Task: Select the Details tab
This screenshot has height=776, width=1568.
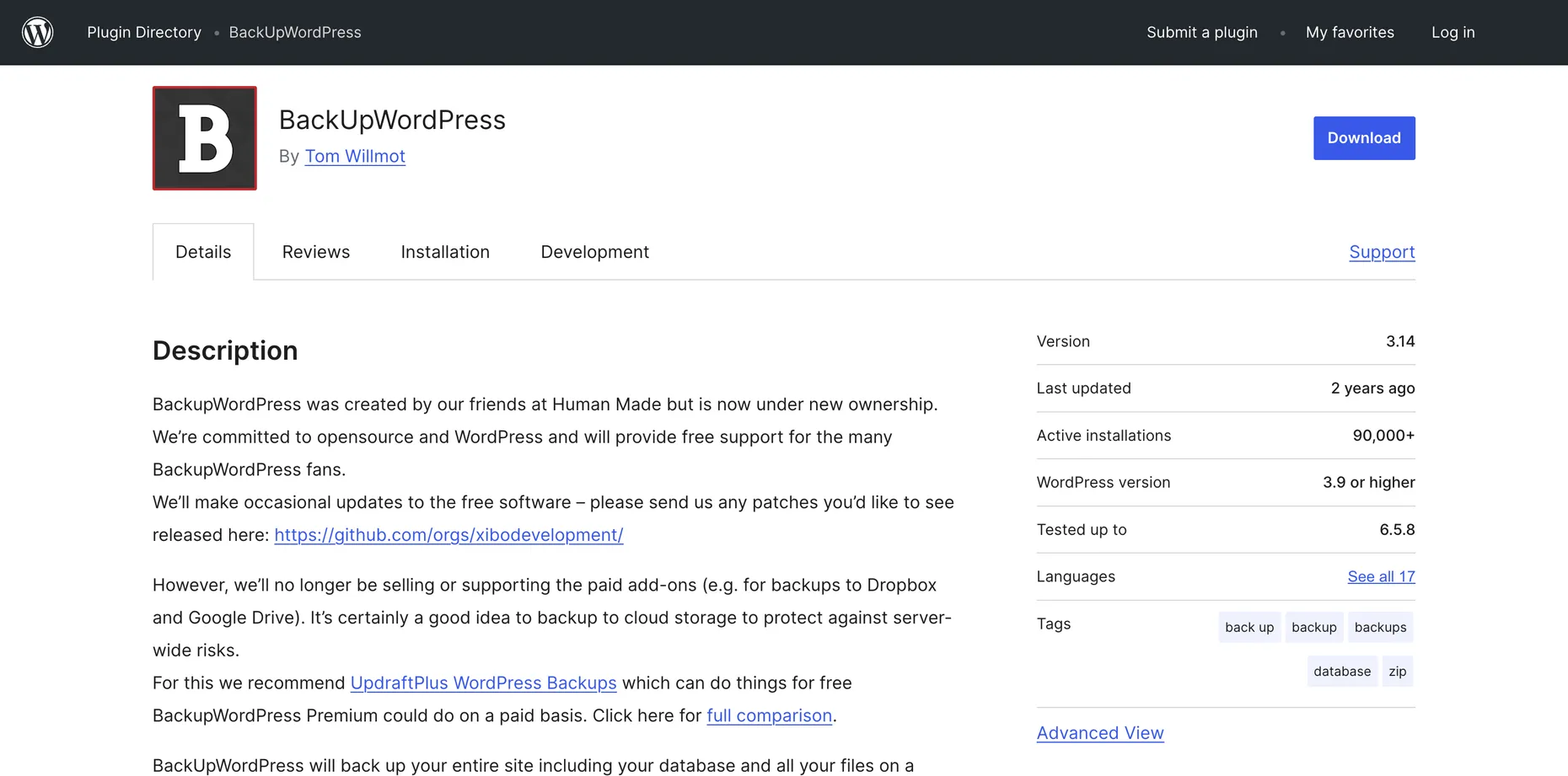Action: pos(203,252)
